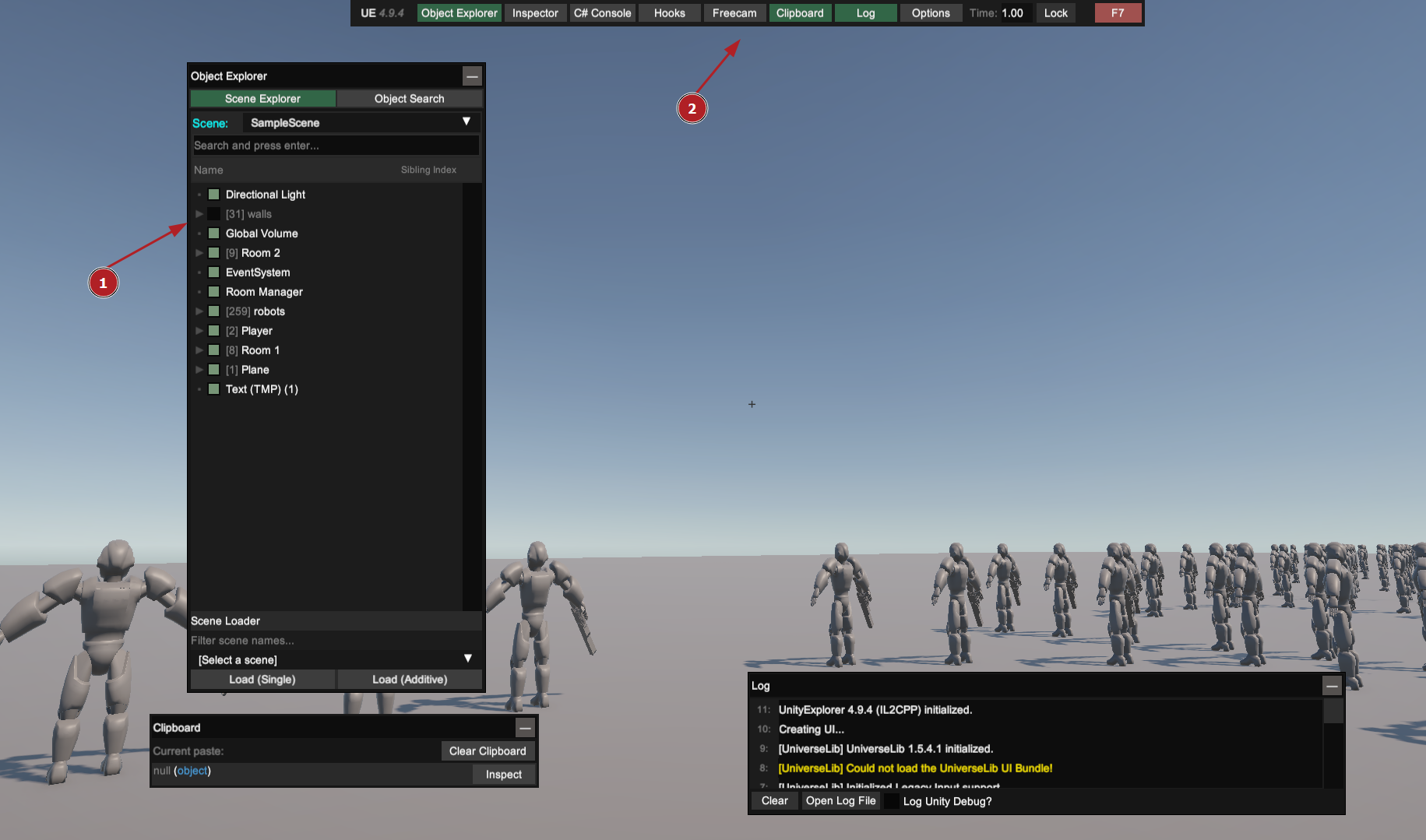Viewport: 1426px width, 840px height.
Task: Toggle the Directional Light active checkbox
Action: (213, 195)
